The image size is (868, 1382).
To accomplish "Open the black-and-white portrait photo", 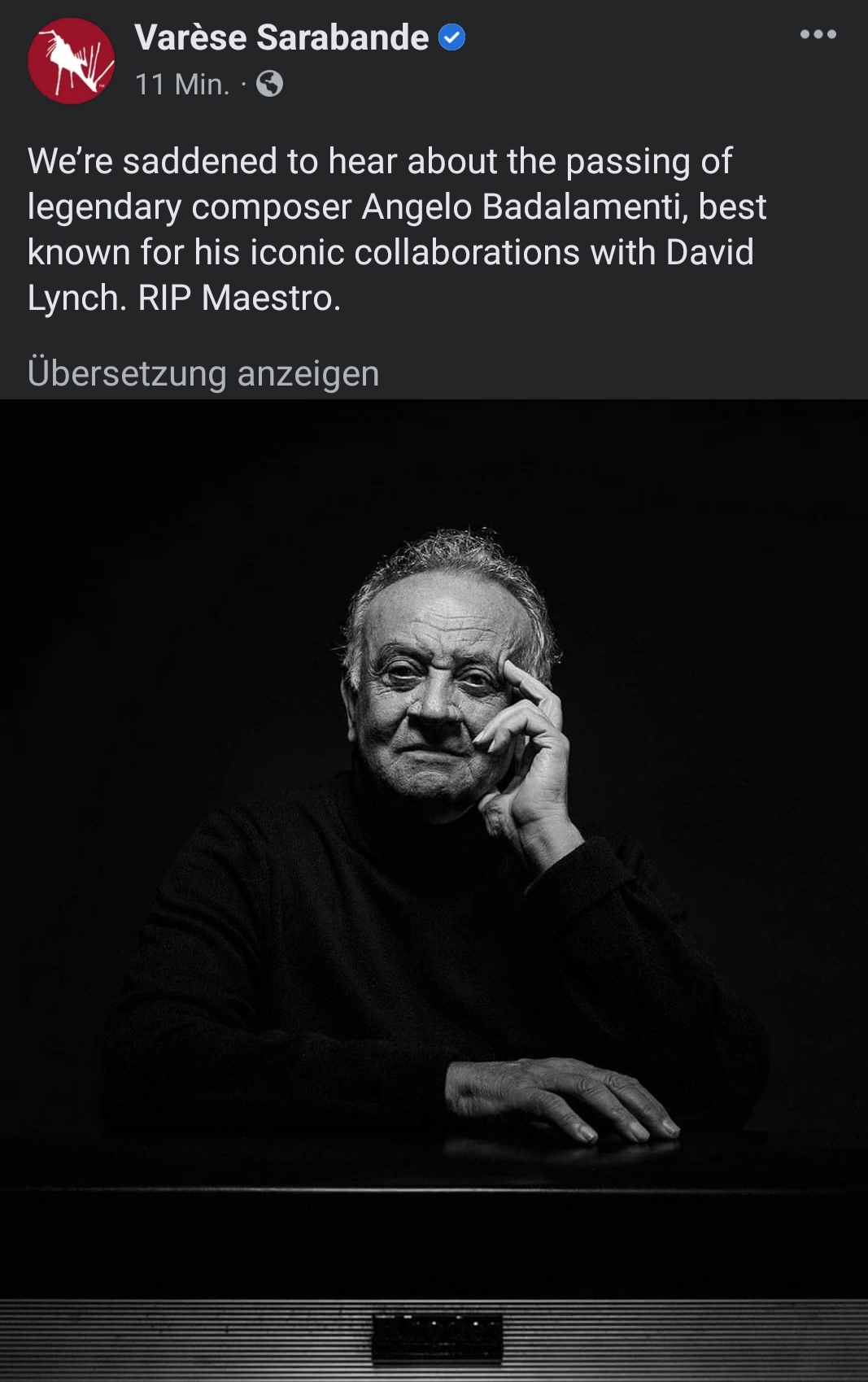I will [434, 890].
